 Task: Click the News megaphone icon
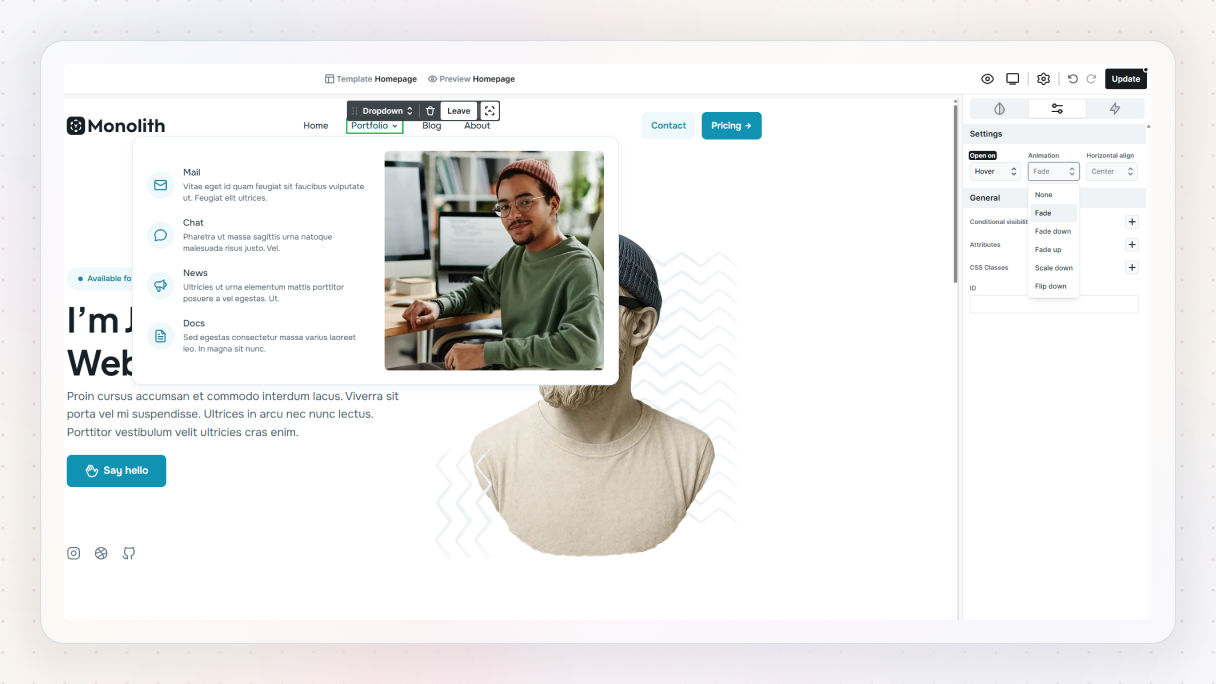[x=160, y=285]
